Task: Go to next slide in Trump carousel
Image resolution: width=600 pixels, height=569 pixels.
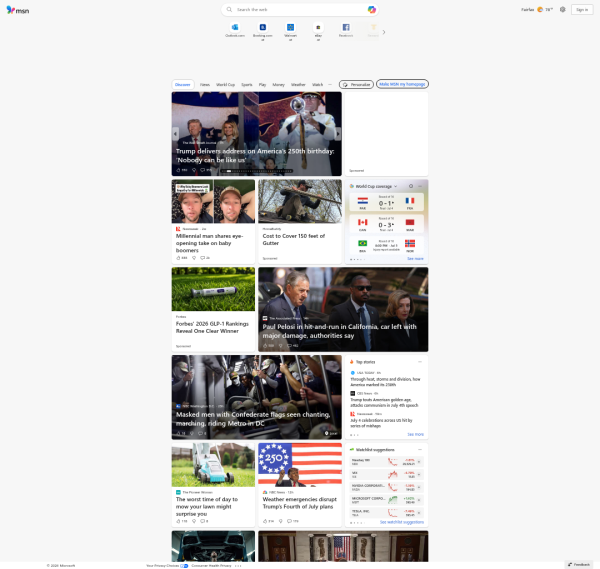Action: pyautogui.click(x=338, y=134)
